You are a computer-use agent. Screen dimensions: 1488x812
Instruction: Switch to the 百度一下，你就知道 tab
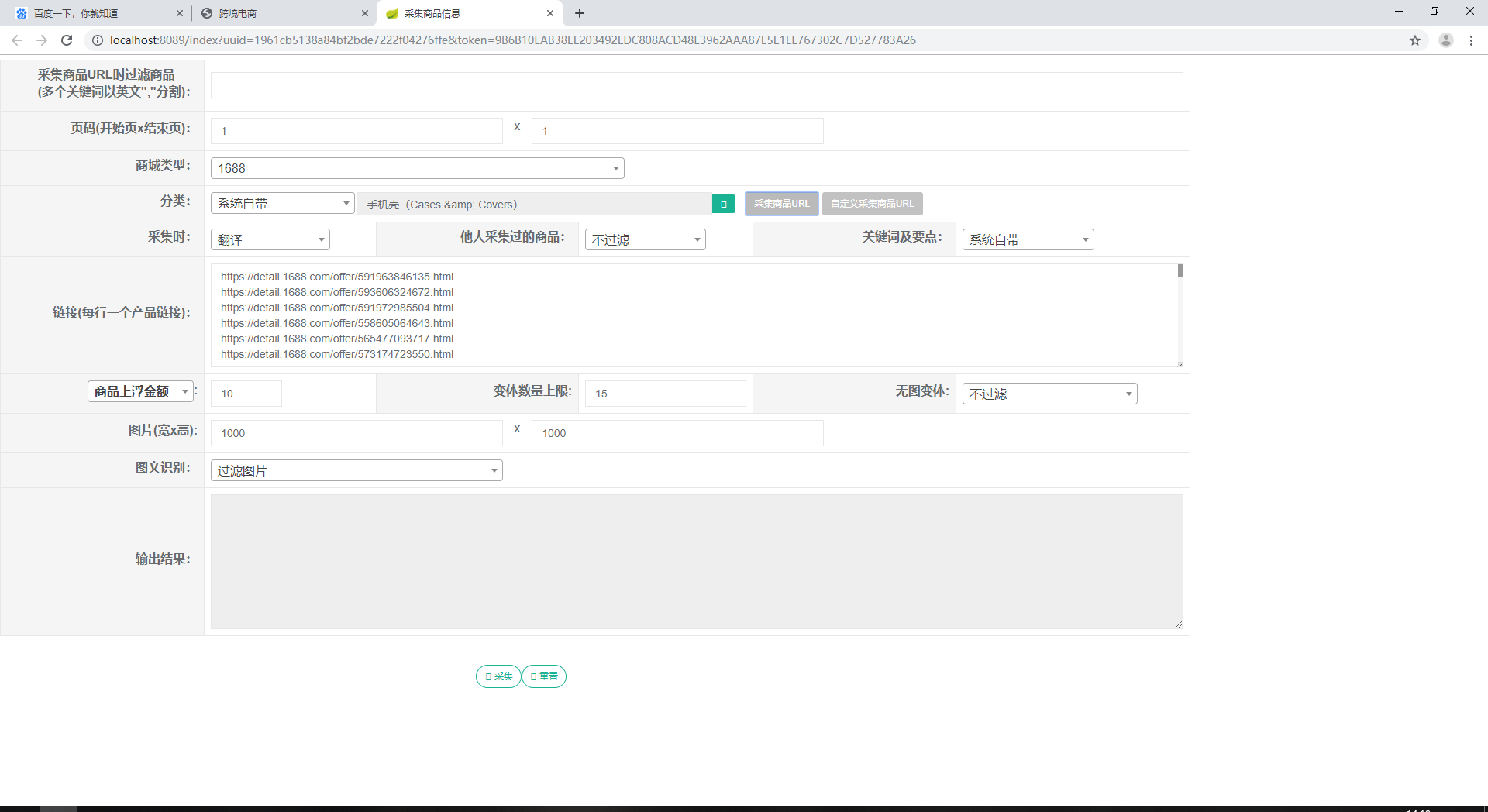pos(99,13)
